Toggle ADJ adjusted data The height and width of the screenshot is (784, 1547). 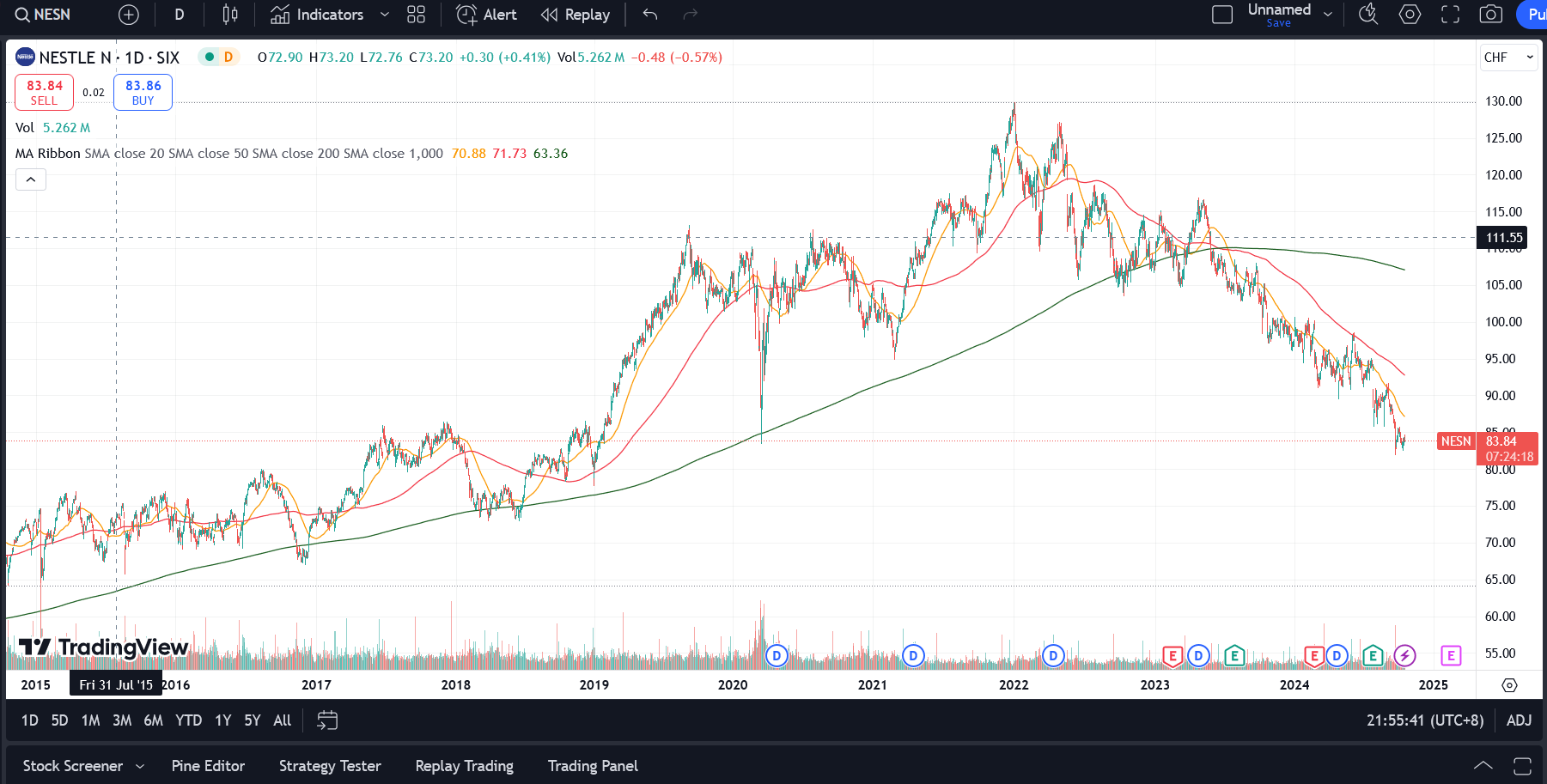(x=1519, y=720)
